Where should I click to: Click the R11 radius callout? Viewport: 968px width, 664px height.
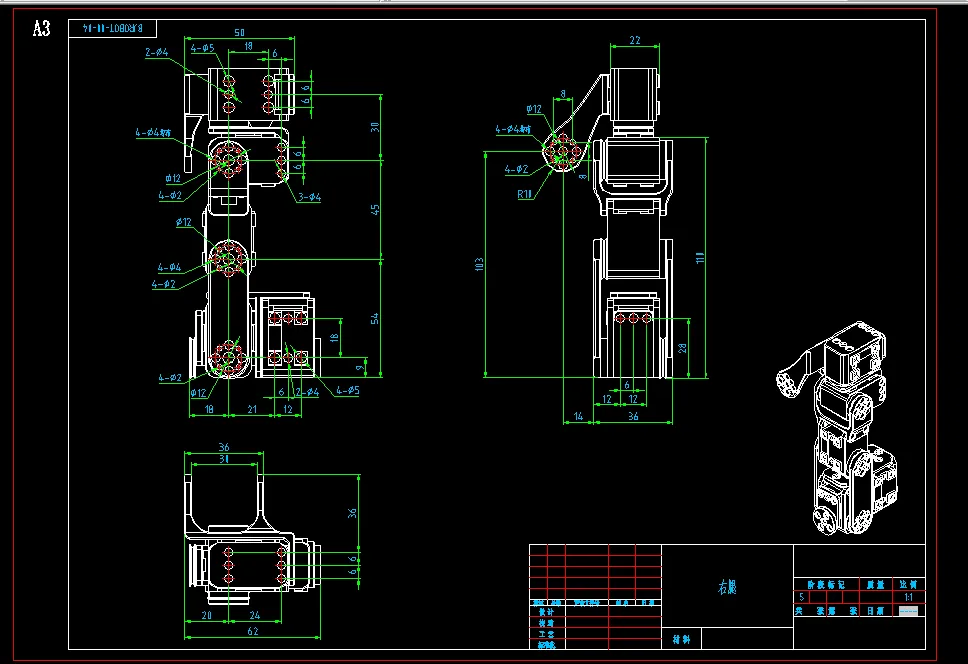[525, 194]
